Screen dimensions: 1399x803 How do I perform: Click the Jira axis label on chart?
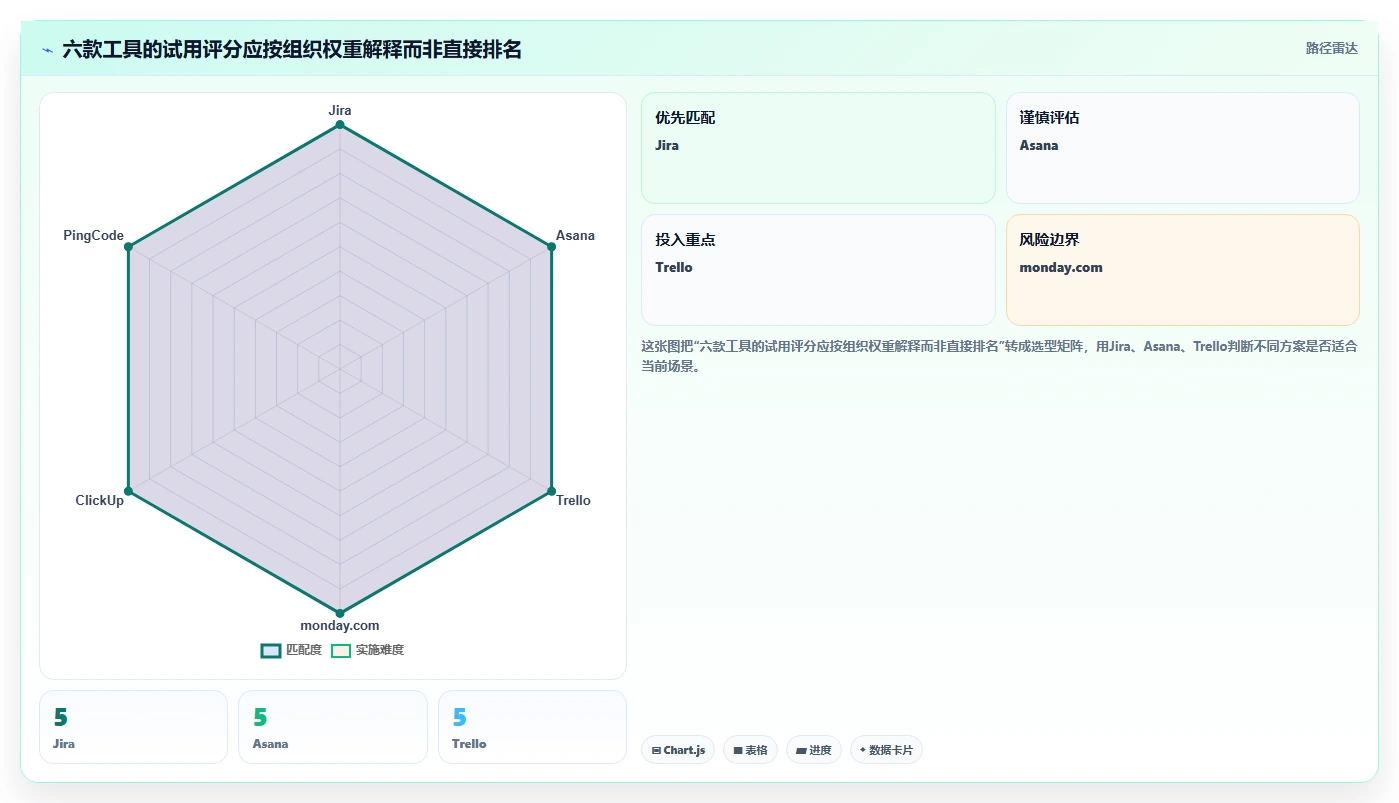pos(340,110)
